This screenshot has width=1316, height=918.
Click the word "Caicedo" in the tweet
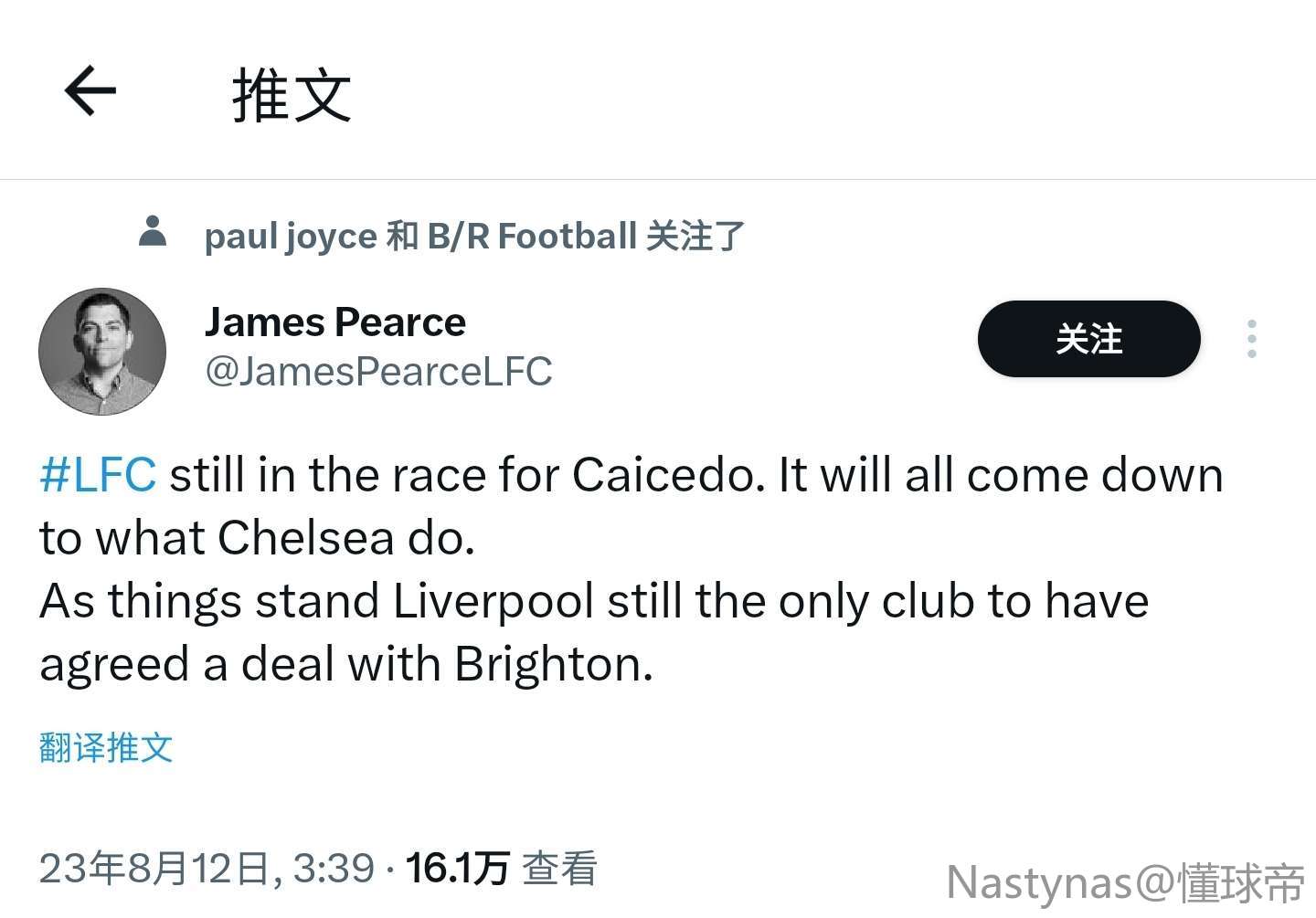(x=667, y=475)
